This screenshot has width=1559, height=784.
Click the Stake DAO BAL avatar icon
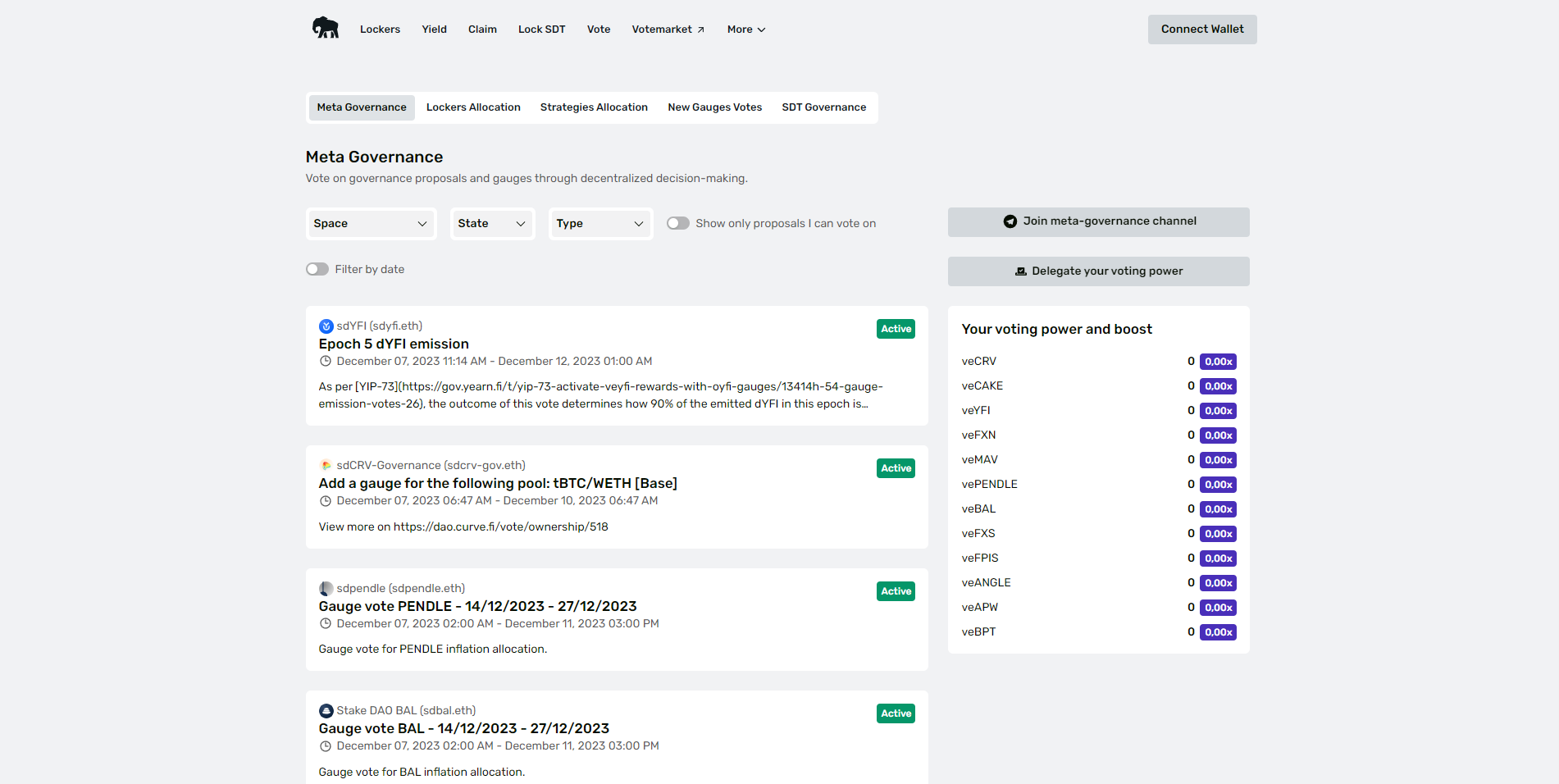[x=326, y=711]
